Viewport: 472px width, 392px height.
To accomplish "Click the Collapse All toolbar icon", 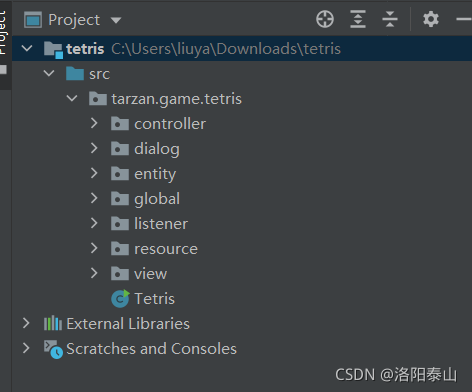I will coord(390,19).
